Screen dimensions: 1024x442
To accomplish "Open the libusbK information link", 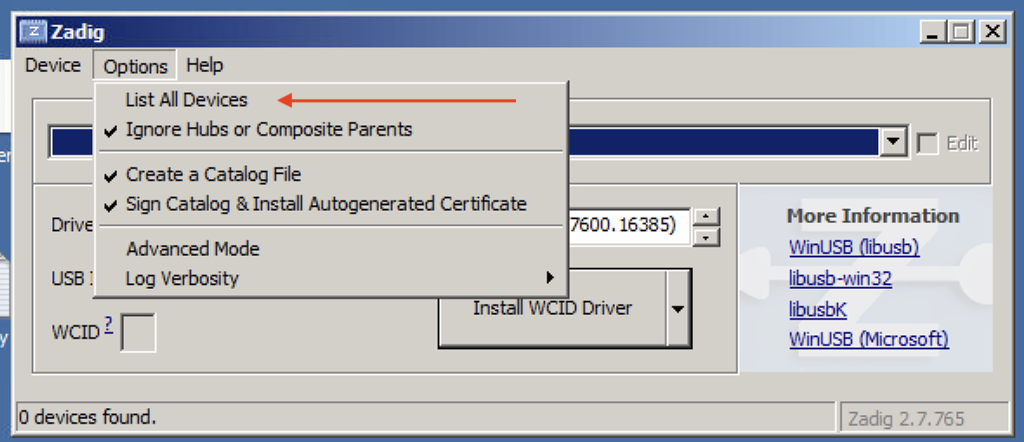I will point(817,309).
